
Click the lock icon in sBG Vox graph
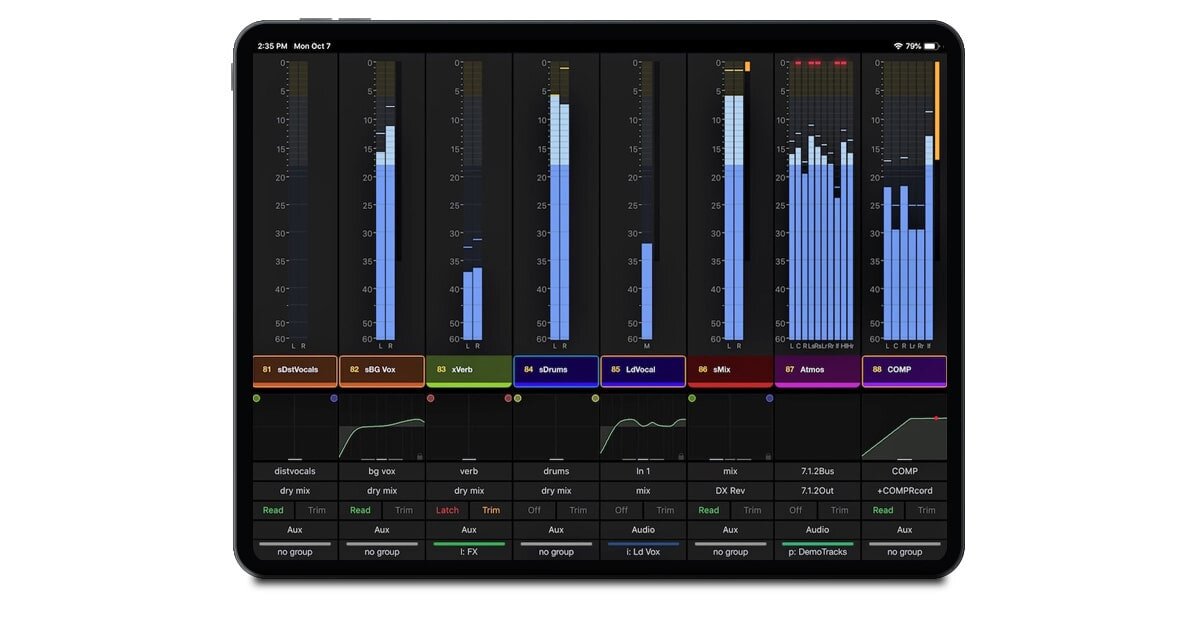[x=419, y=456]
